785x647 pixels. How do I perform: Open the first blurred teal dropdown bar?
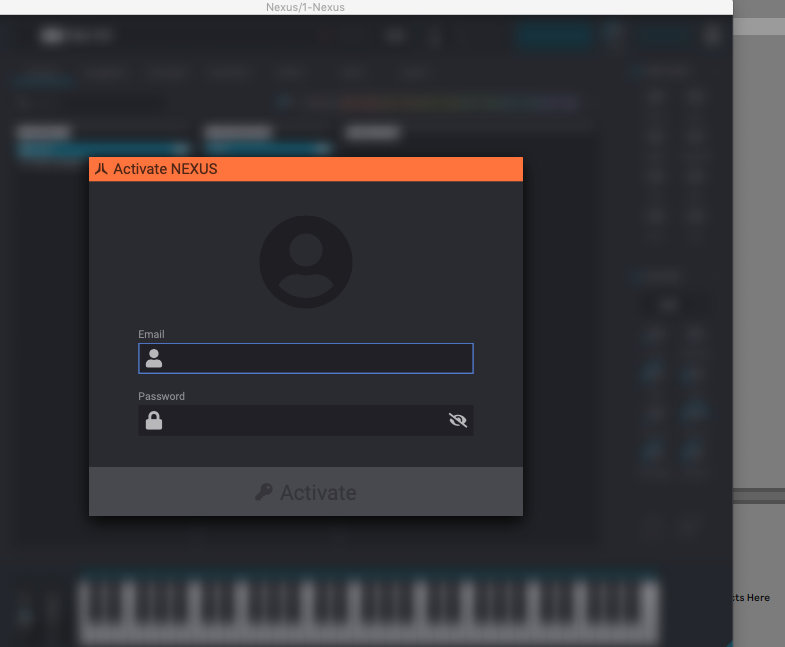(x=104, y=148)
